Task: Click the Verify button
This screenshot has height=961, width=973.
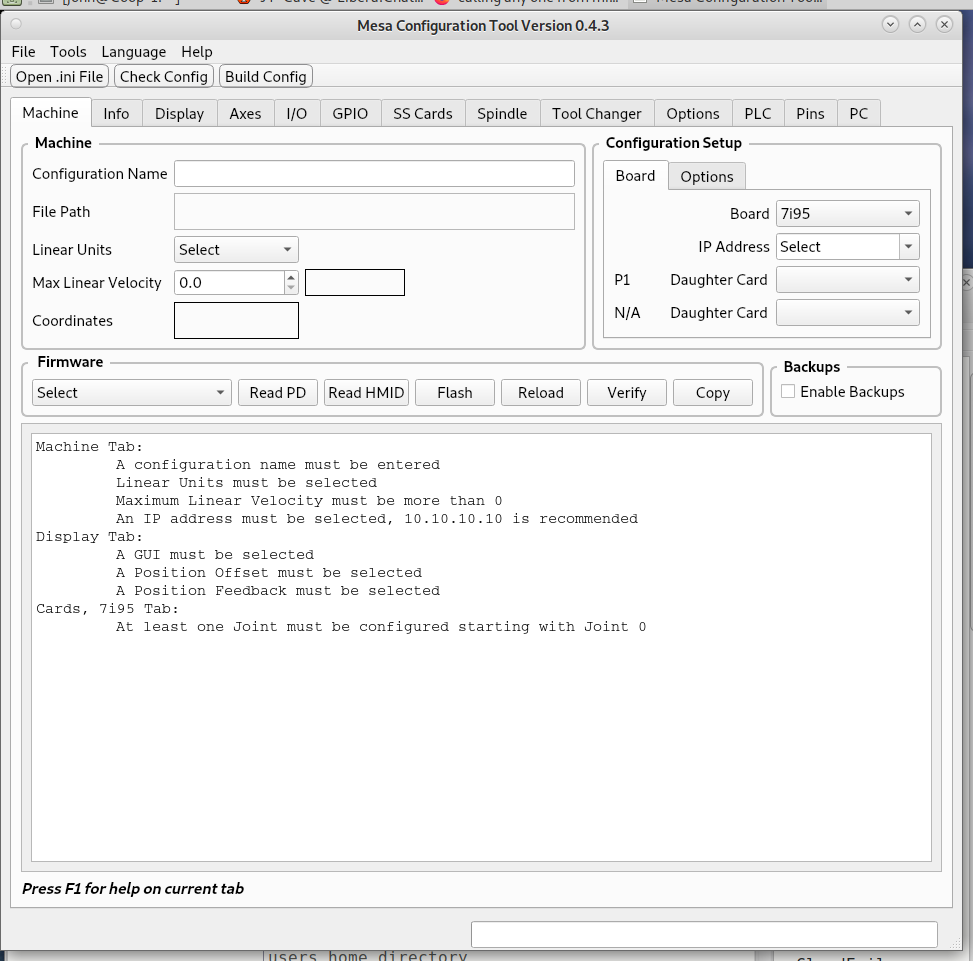Action: coord(627,393)
